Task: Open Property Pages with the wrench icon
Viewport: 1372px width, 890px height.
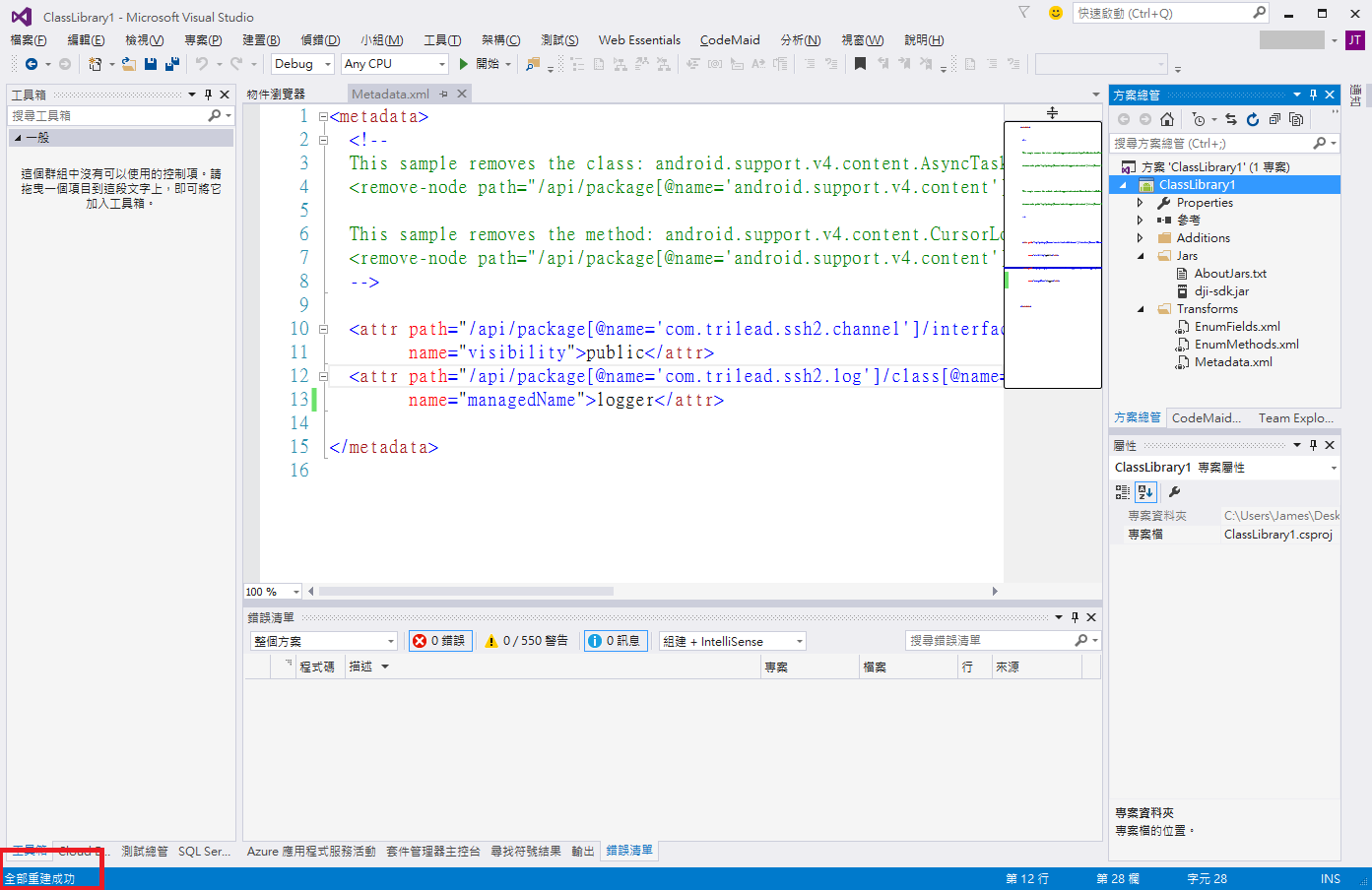Action: click(1174, 492)
